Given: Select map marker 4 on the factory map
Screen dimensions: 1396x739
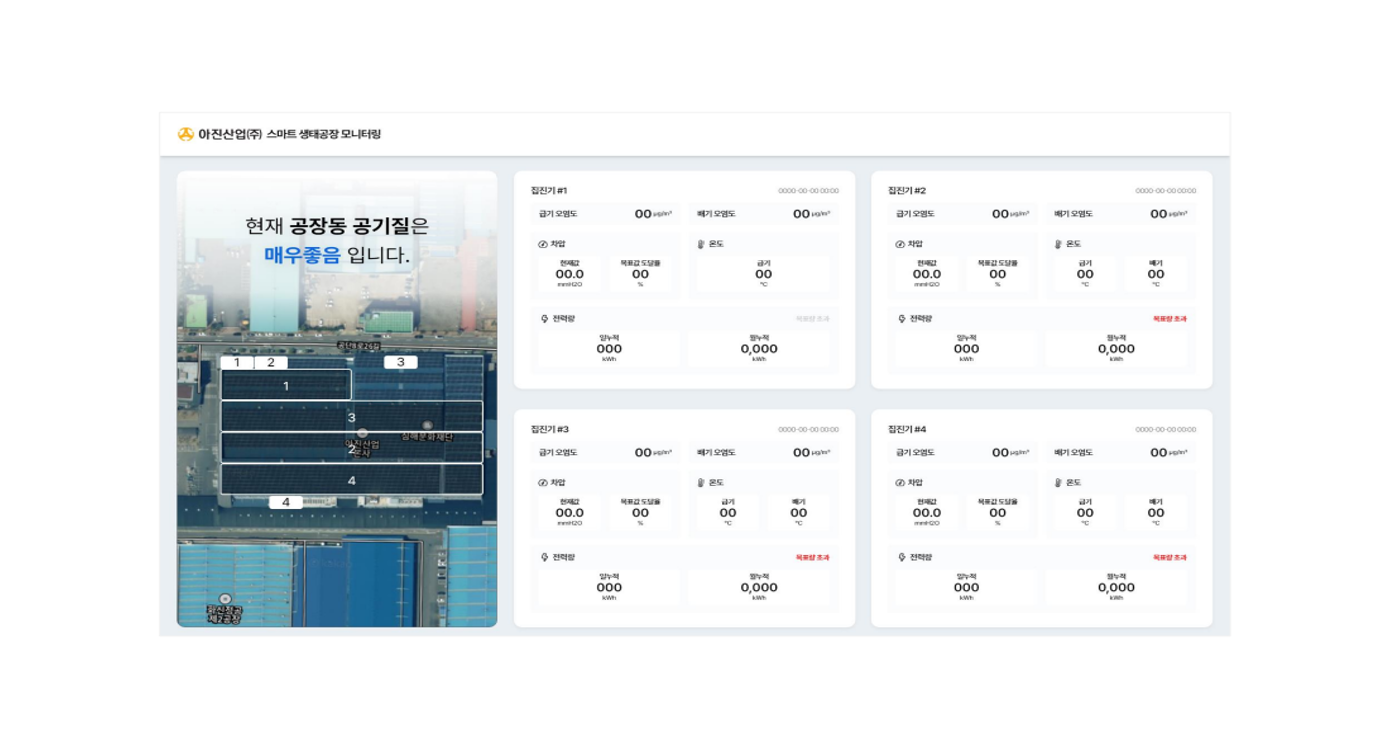Looking at the screenshot, I should 286,500.
